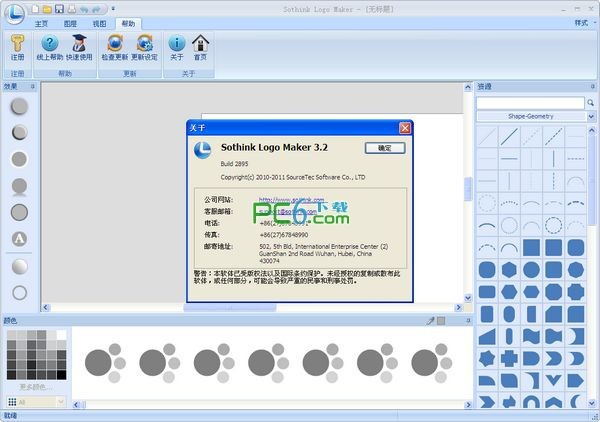Expand the quick access toolbar customize arrow
Viewport: 600px width, 422px height.
113,8
